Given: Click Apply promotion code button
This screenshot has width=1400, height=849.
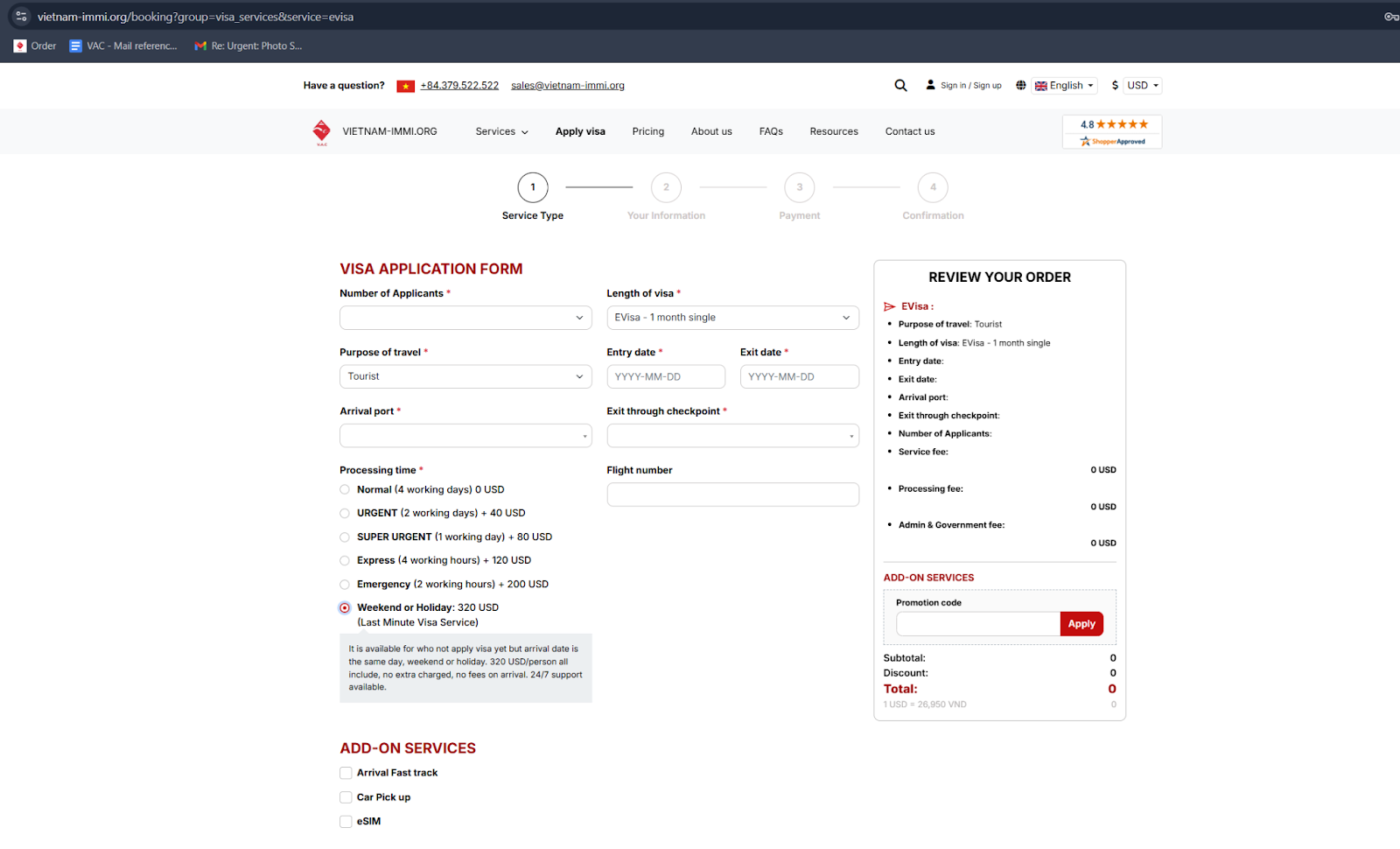Looking at the screenshot, I should (1081, 624).
